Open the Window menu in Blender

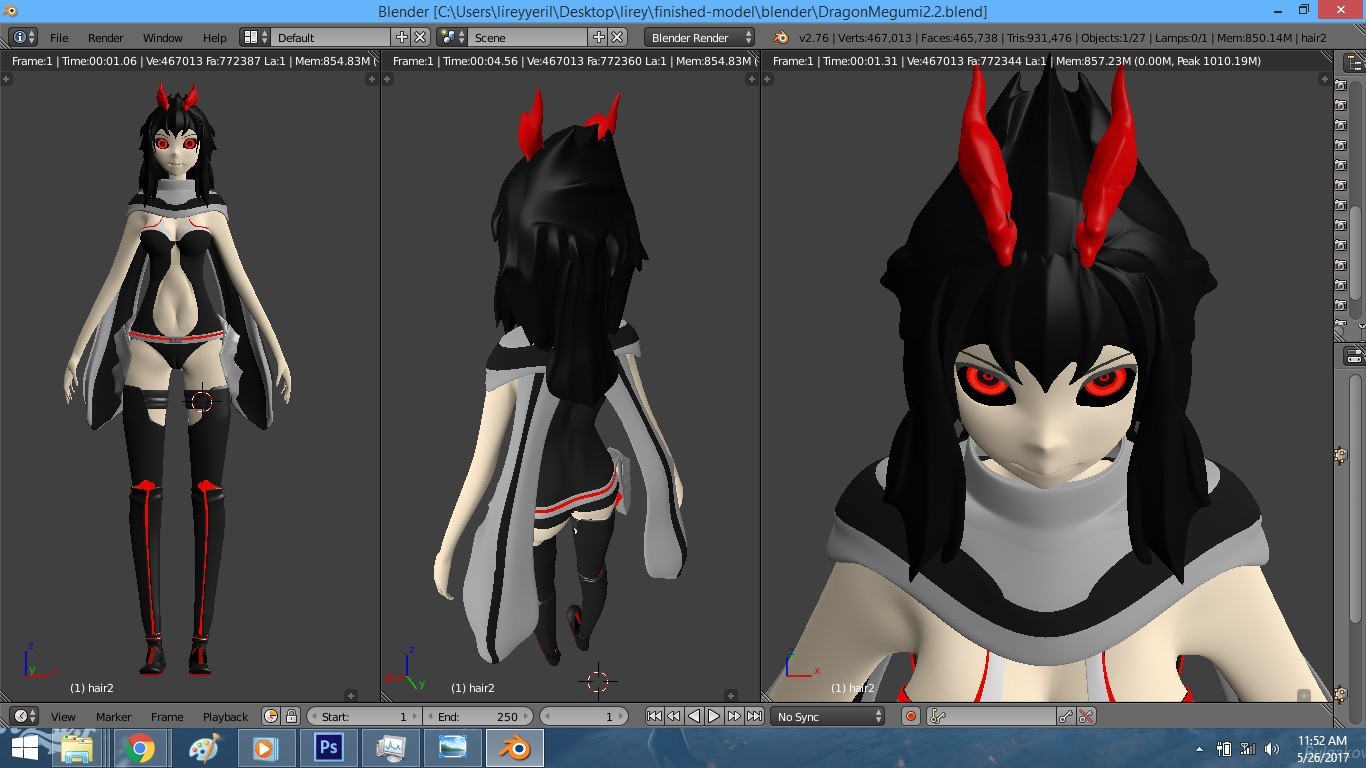pos(162,37)
